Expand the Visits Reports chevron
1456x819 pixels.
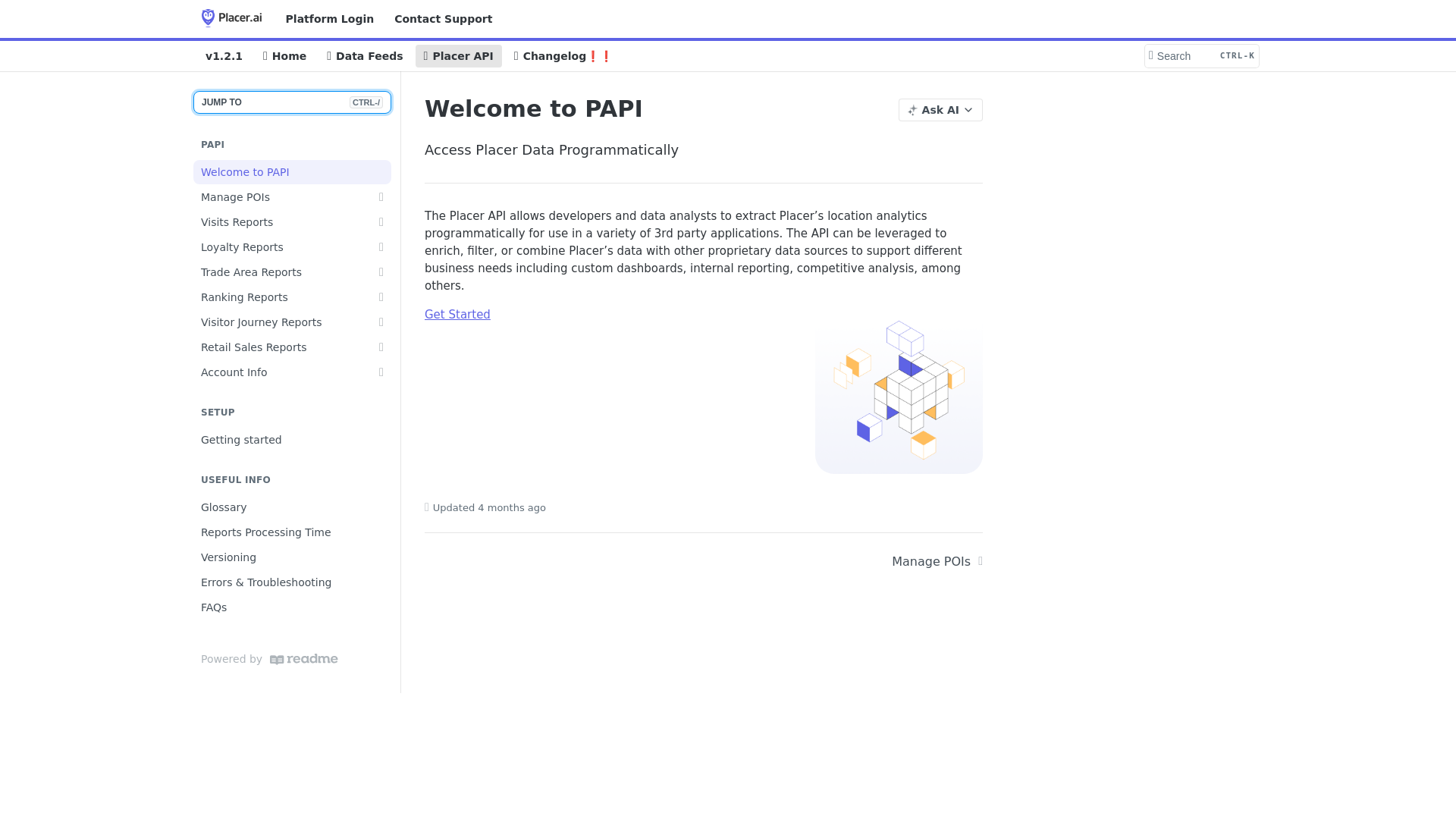pyautogui.click(x=381, y=222)
